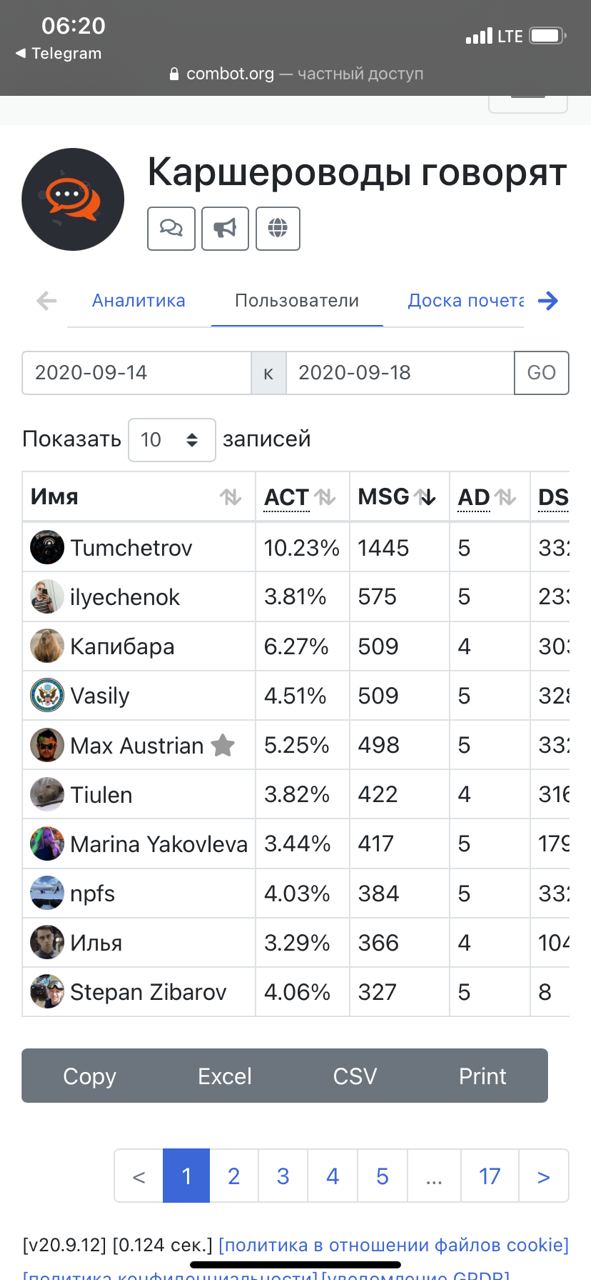Tap the chat group logo avatar

click(x=73, y=199)
